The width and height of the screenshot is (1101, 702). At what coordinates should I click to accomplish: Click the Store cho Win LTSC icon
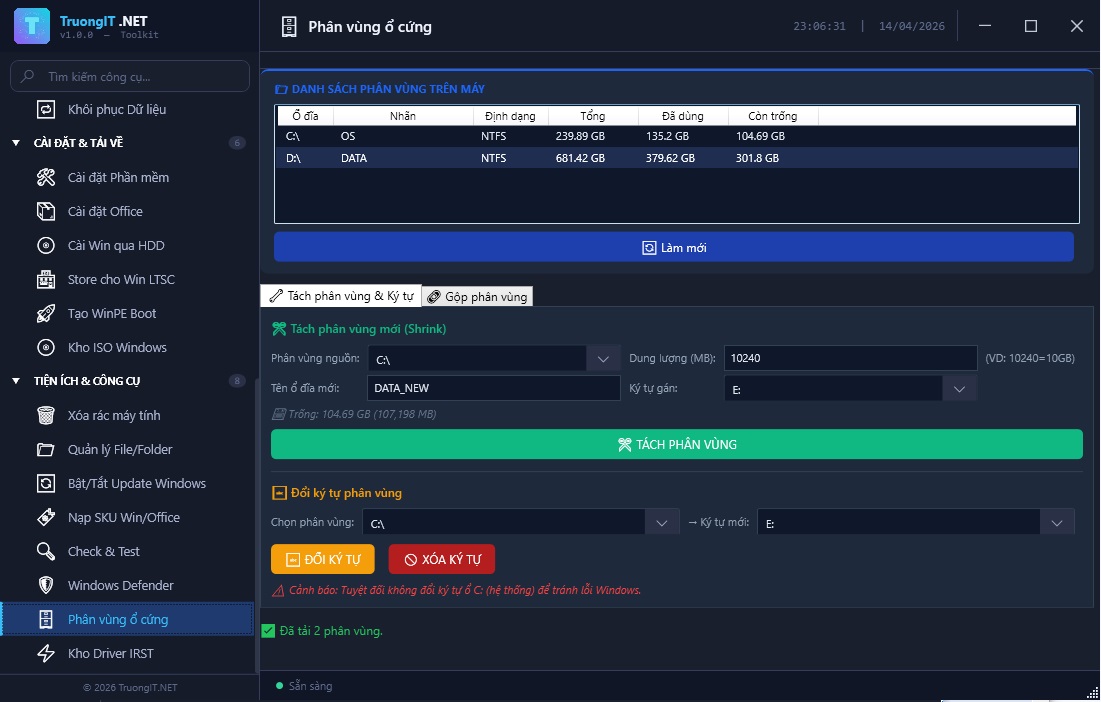click(46, 280)
